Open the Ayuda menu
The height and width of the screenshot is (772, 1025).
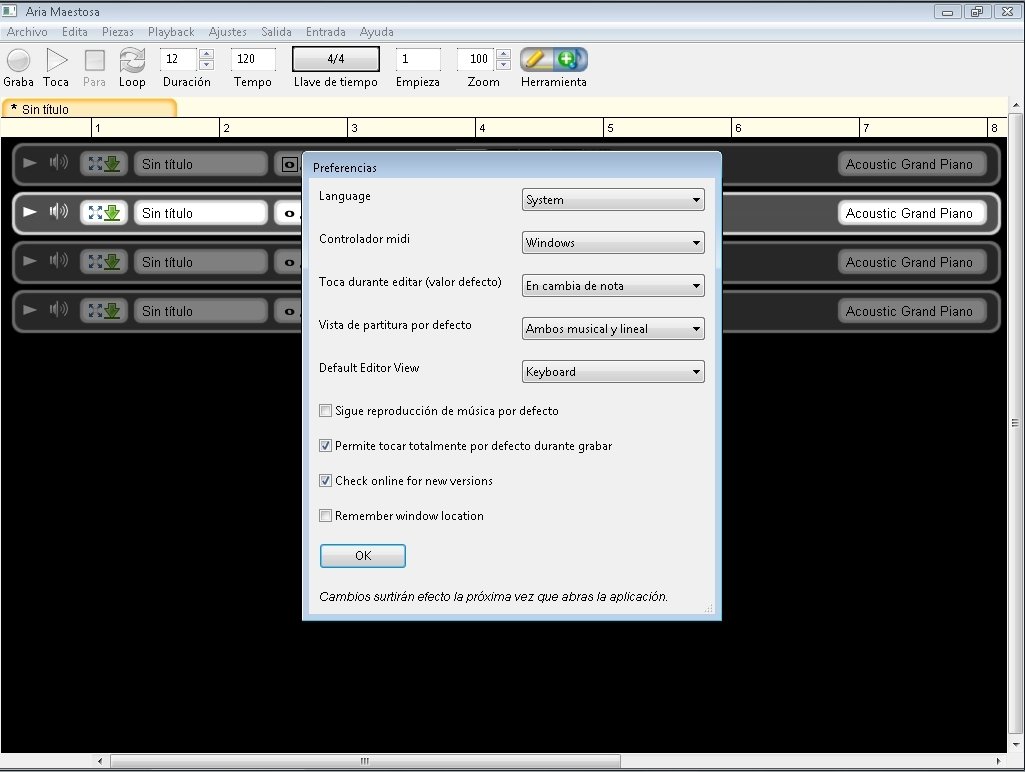pyautogui.click(x=377, y=32)
